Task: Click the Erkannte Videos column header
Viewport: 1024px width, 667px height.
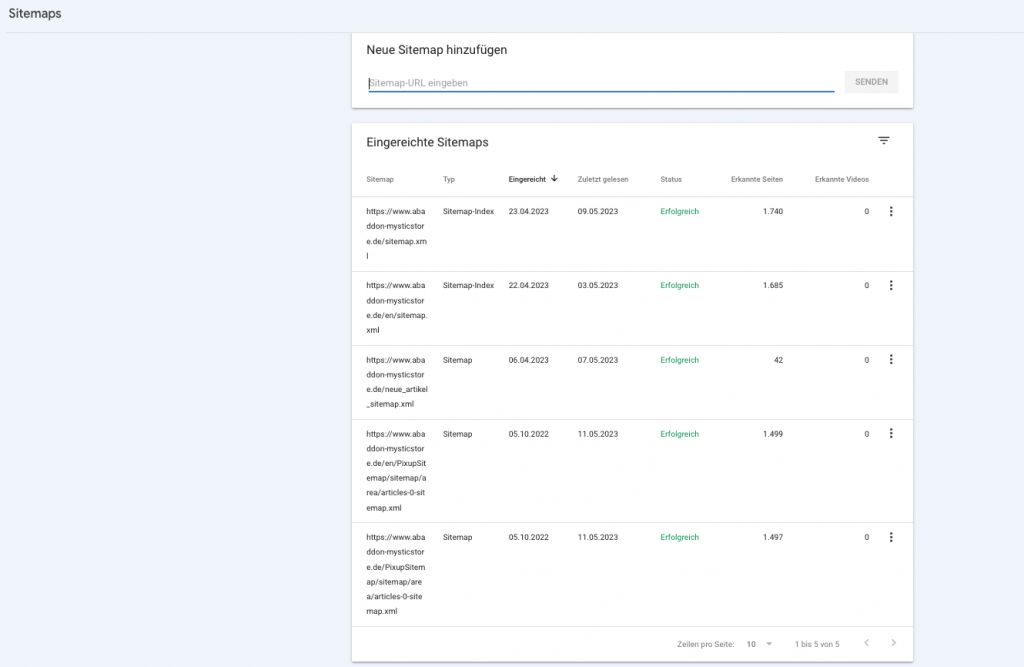Action: [x=841, y=180]
